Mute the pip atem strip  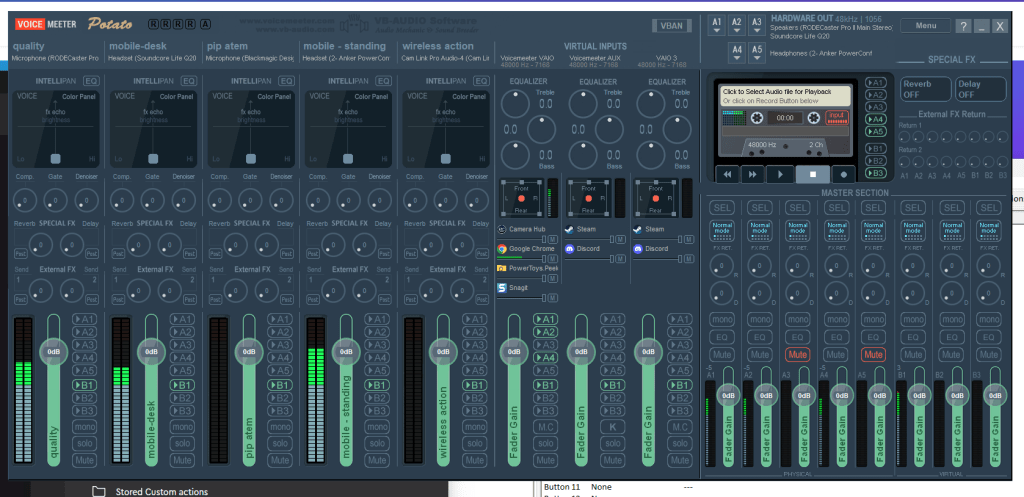pyautogui.click(x=280, y=460)
